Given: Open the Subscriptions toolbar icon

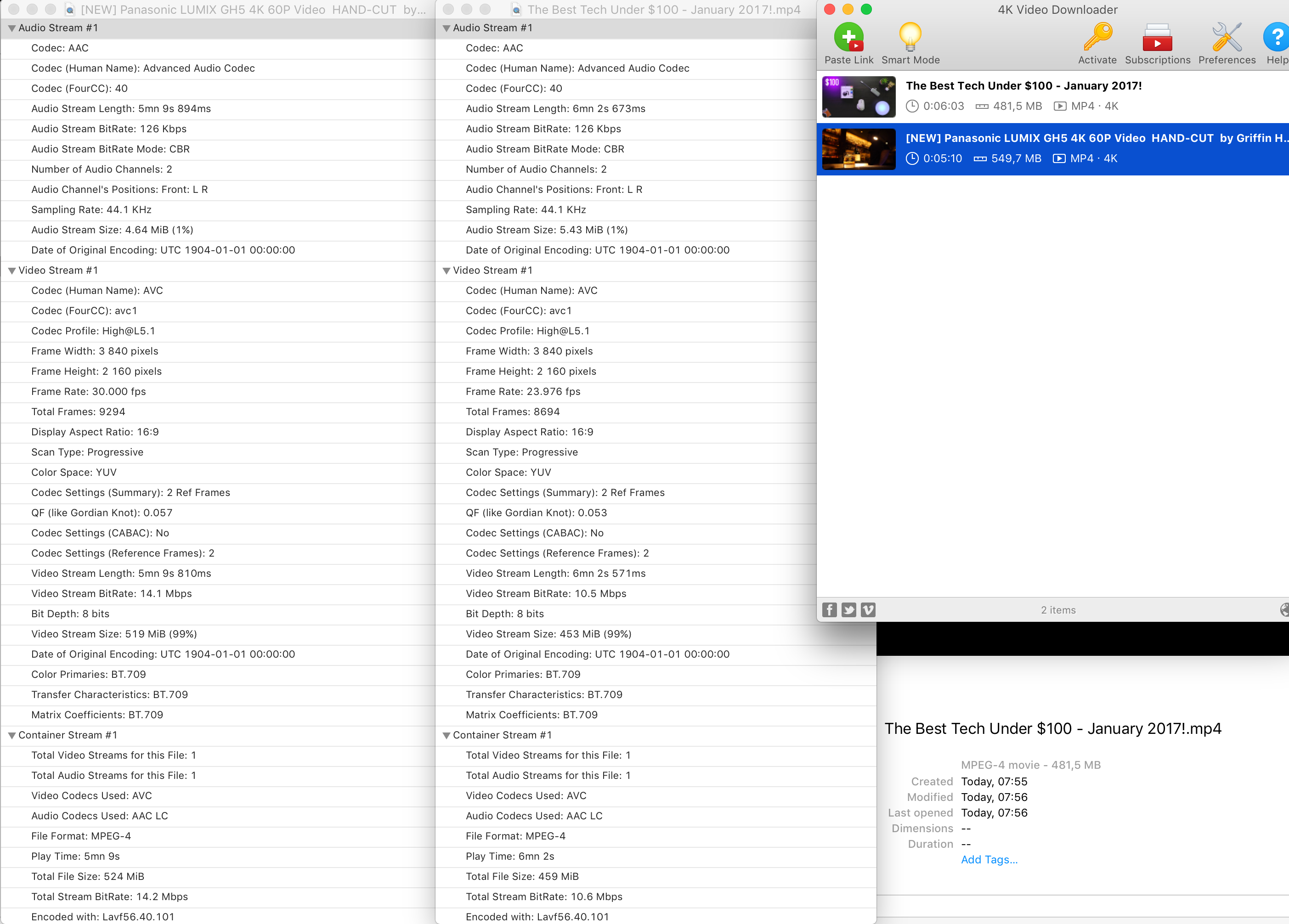Looking at the screenshot, I should (1157, 38).
